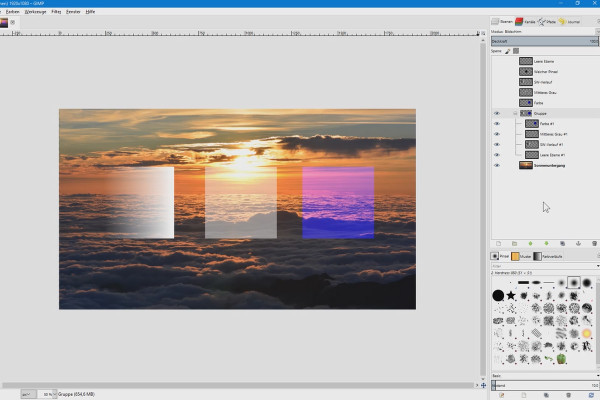This screenshot has width=600, height=400.
Task: Select the thick black bar brush
Action: (x=523, y=283)
